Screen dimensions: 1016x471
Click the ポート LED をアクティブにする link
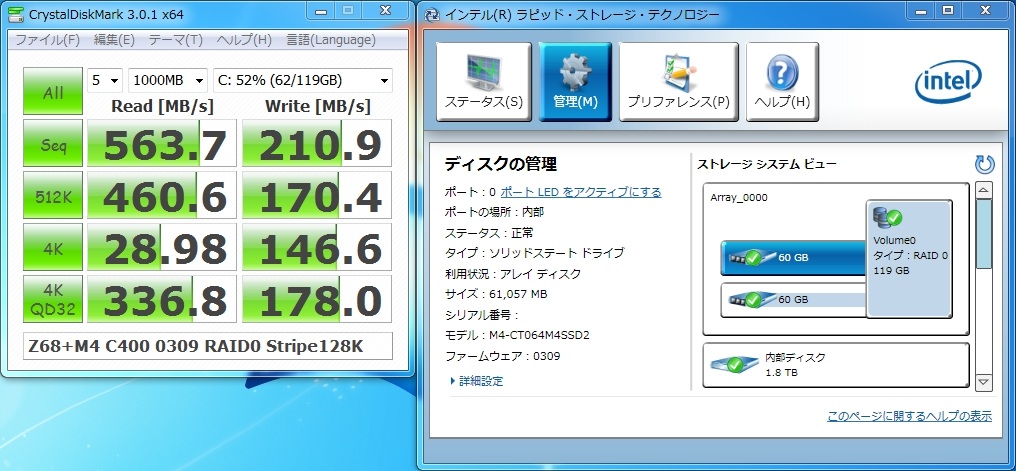click(x=581, y=192)
